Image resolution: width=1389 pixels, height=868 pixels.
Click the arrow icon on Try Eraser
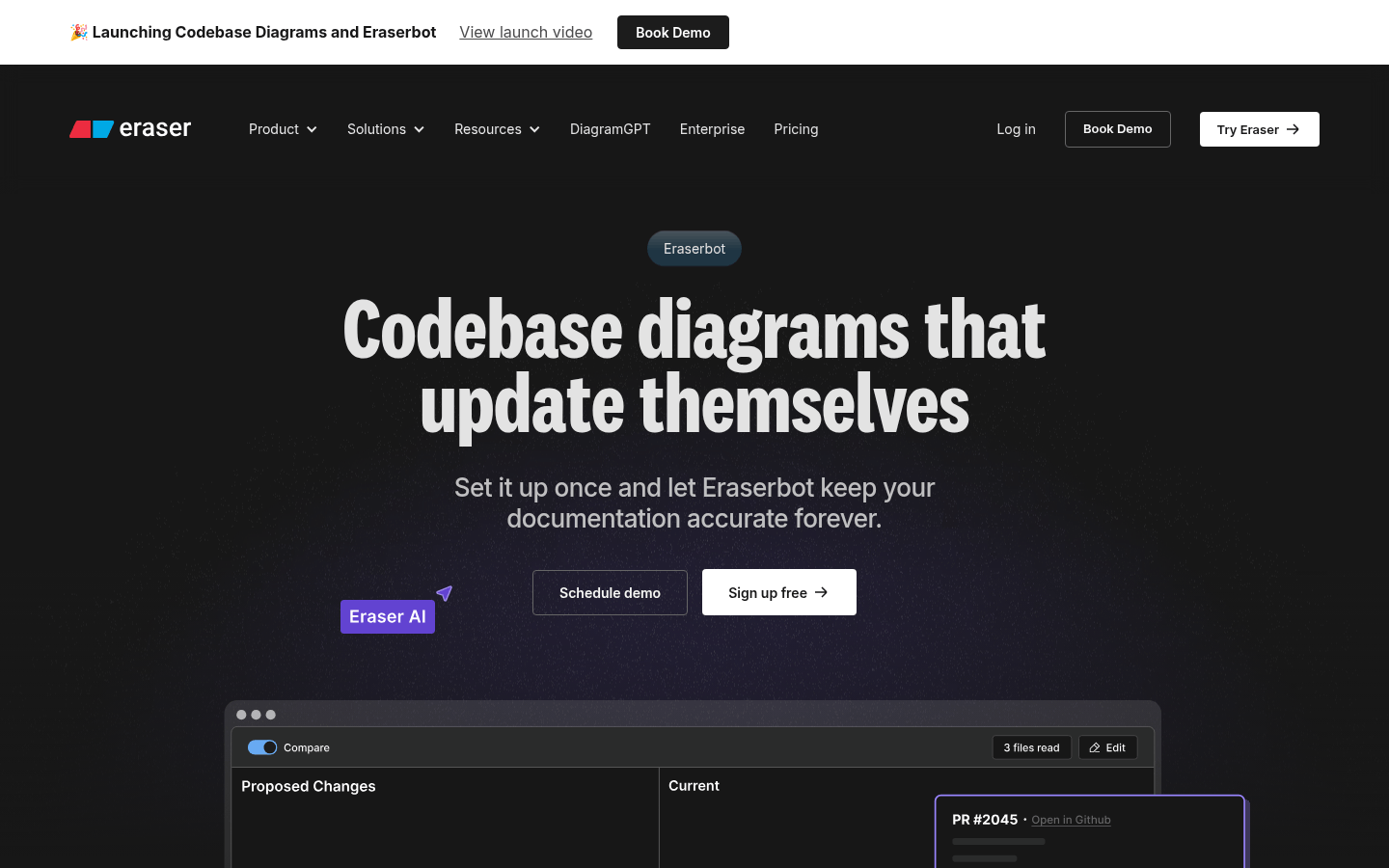(x=1293, y=129)
